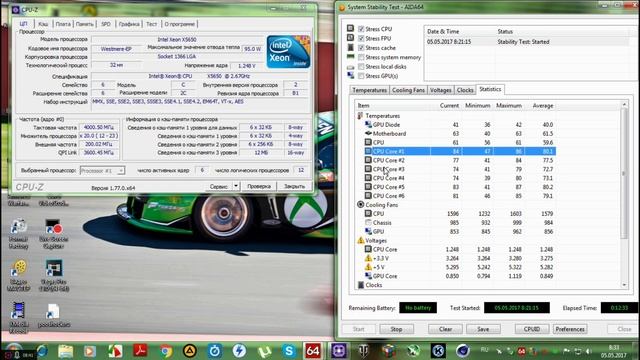Uncheck Stress cache option
This screenshot has height=360, width=640.
[x=361, y=48]
